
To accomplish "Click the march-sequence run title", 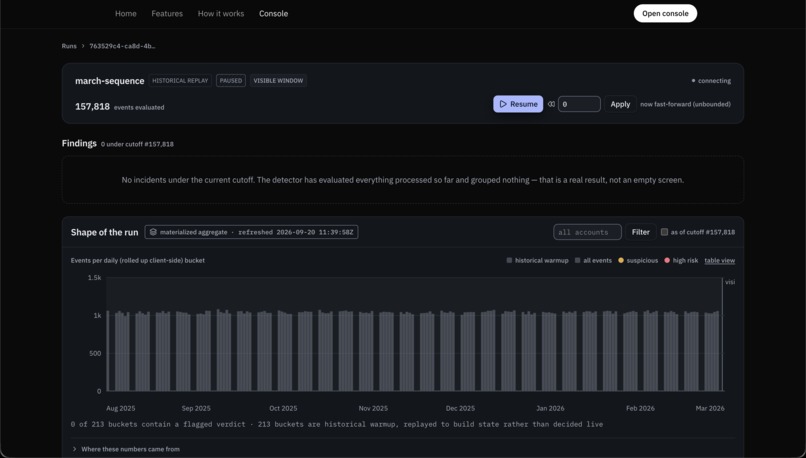I will [109, 81].
